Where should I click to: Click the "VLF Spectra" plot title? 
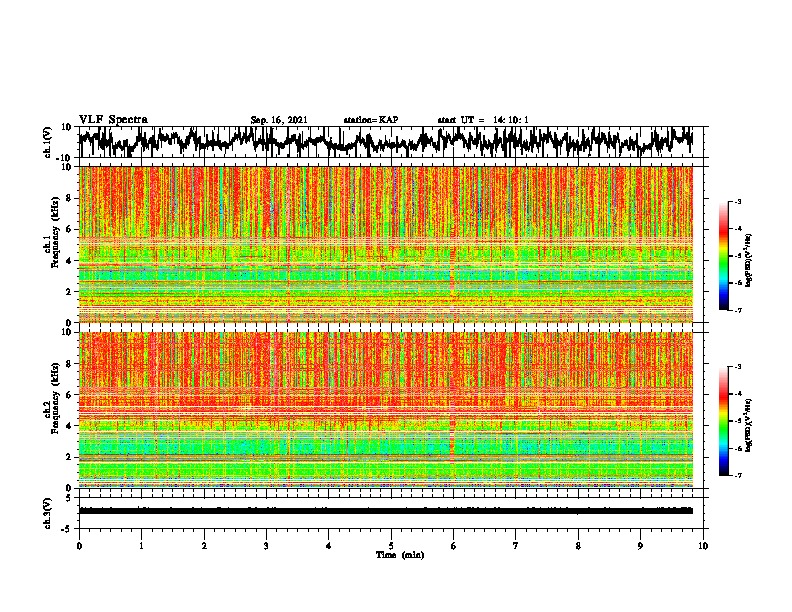[114, 120]
